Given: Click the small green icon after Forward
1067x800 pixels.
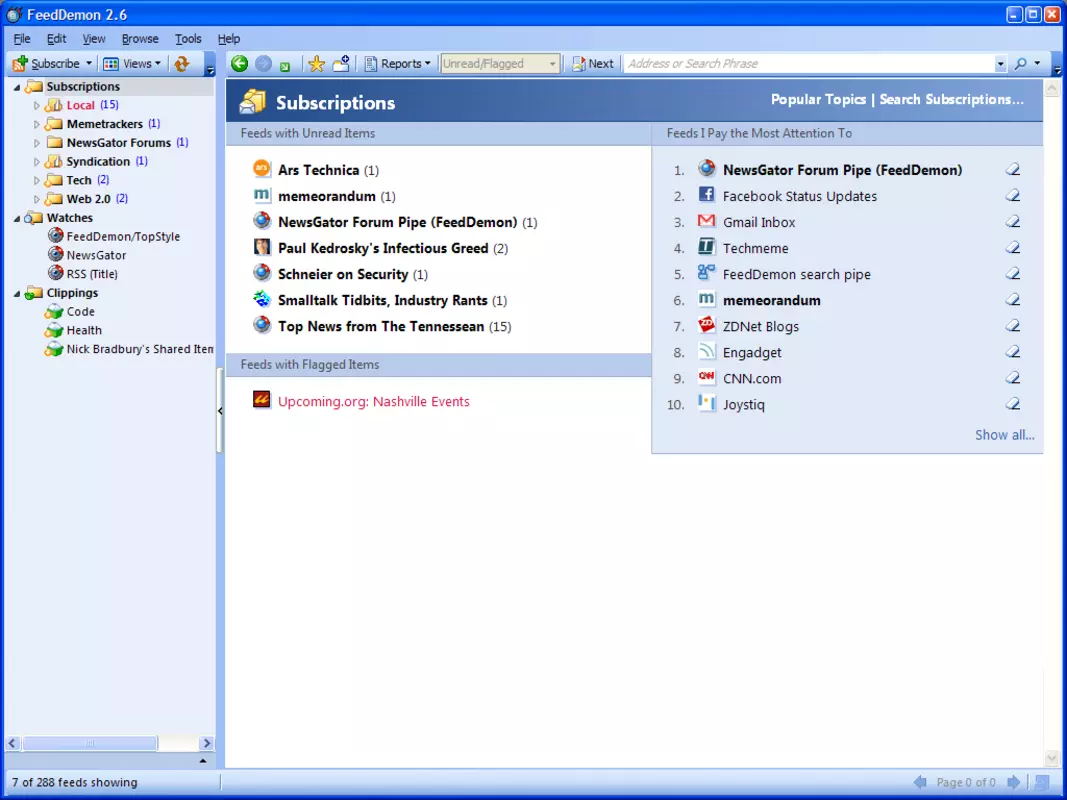Looking at the screenshot, I should [x=285, y=66].
